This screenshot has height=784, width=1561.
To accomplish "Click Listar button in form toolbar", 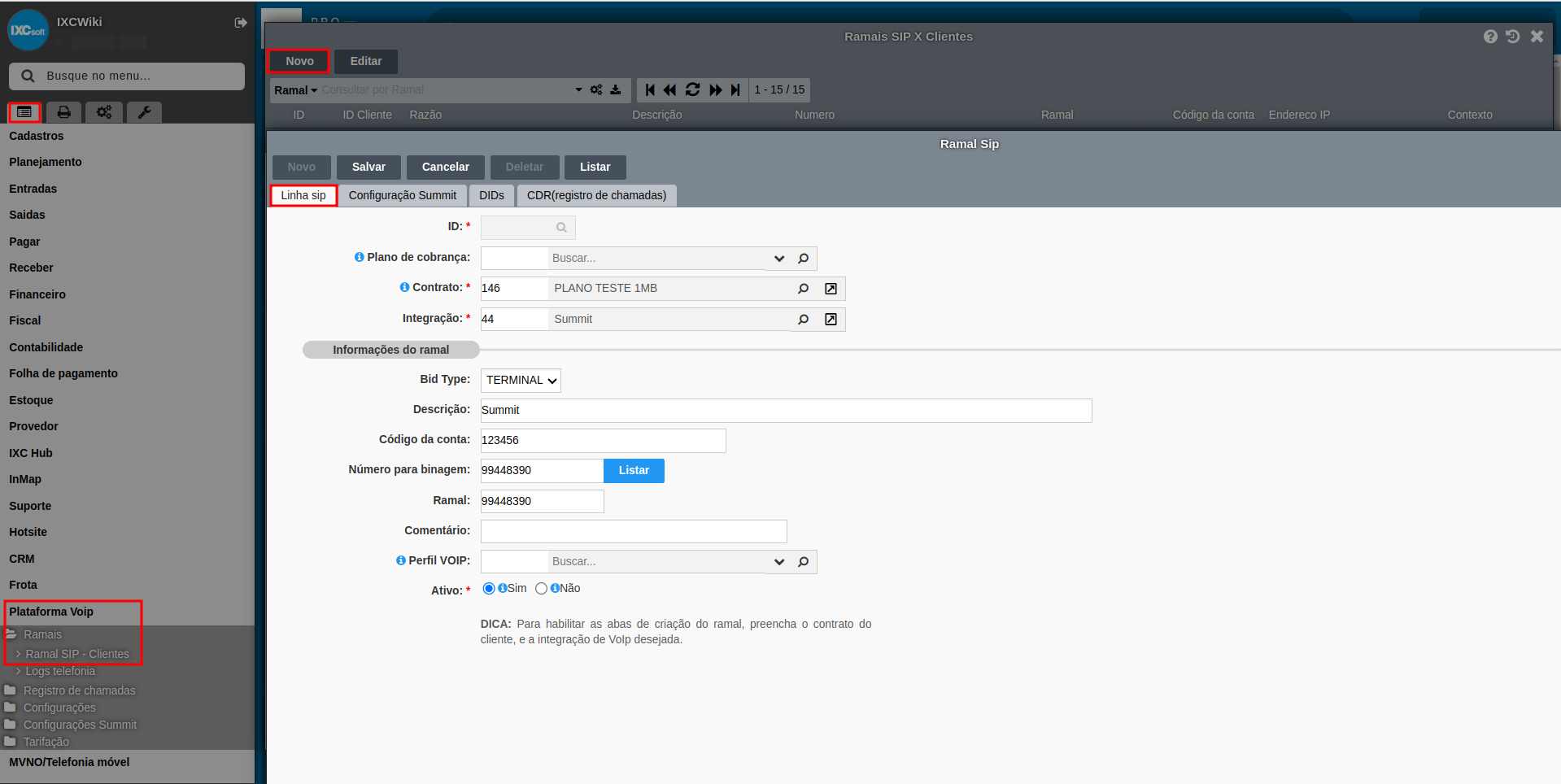I will (595, 167).
